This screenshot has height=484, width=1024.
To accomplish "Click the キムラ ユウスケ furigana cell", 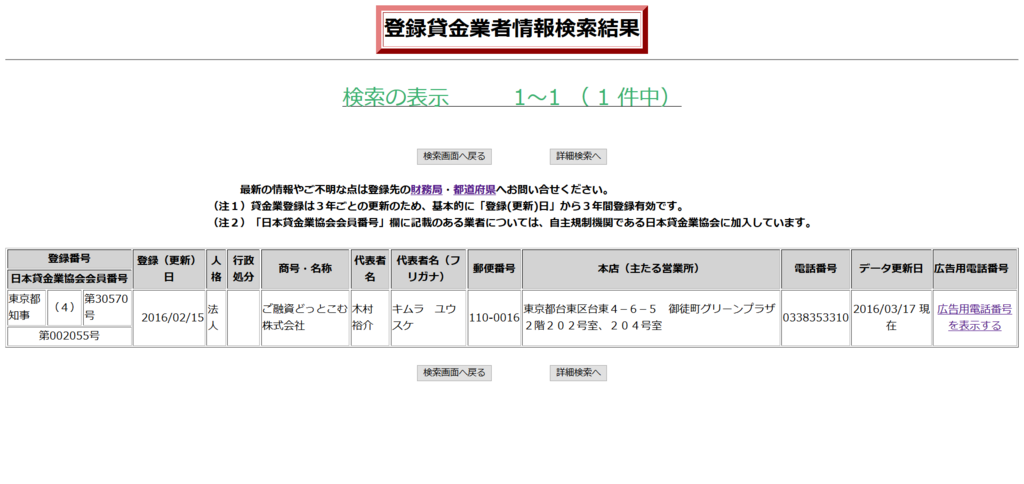I will point(428,318).
